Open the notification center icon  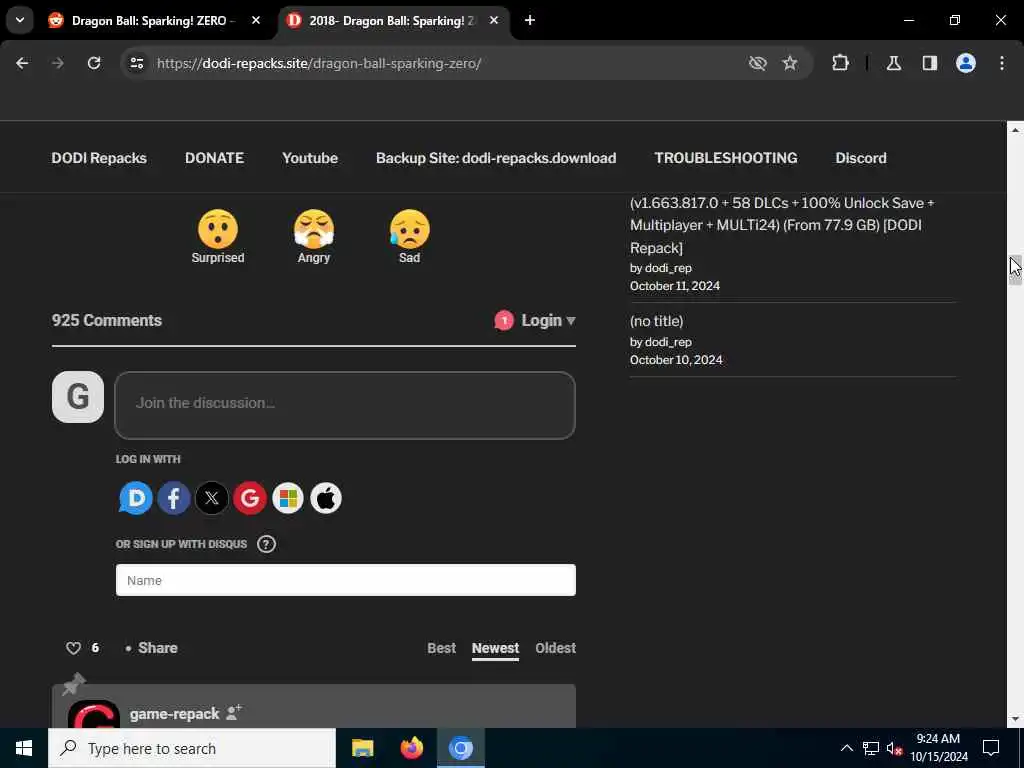pyautogui.click(x=991, y=748)
